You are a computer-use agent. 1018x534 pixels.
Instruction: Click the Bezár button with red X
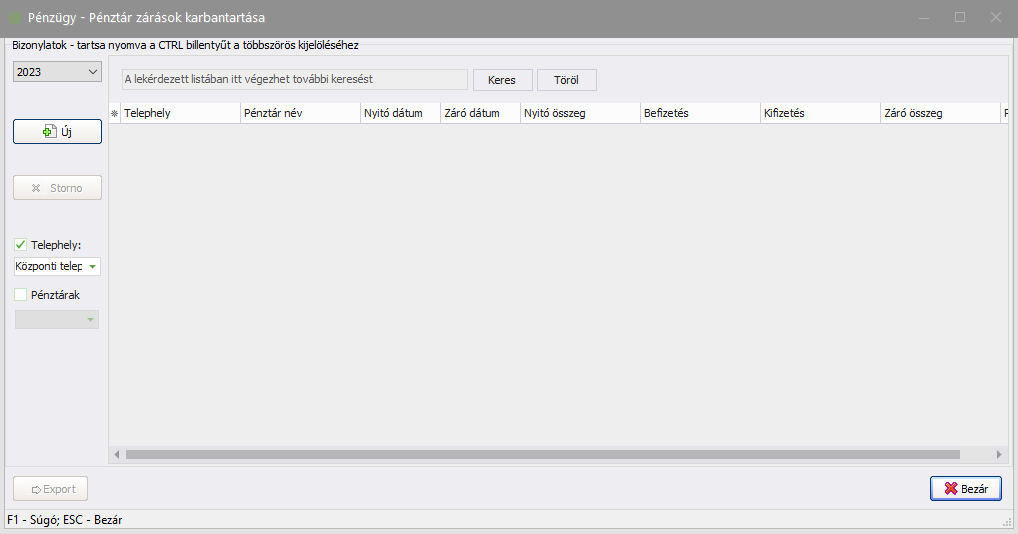click(965, 489)
